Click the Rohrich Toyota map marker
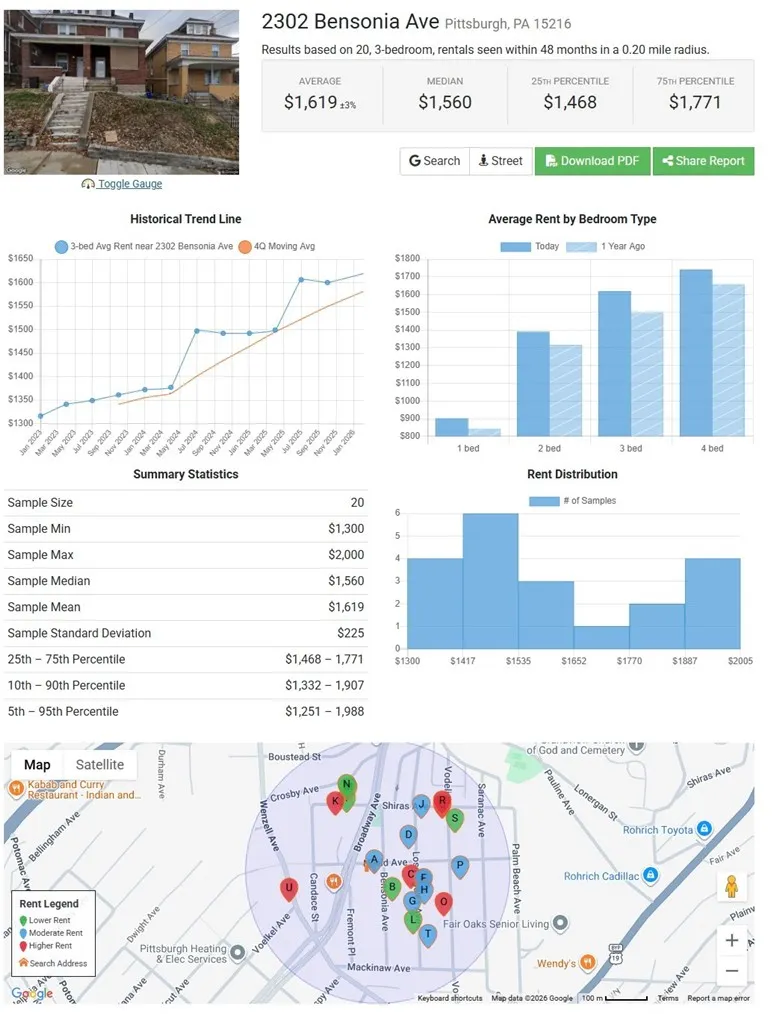Image resolution: width=773 pixels, height=1014 pixels. point(705,829)
